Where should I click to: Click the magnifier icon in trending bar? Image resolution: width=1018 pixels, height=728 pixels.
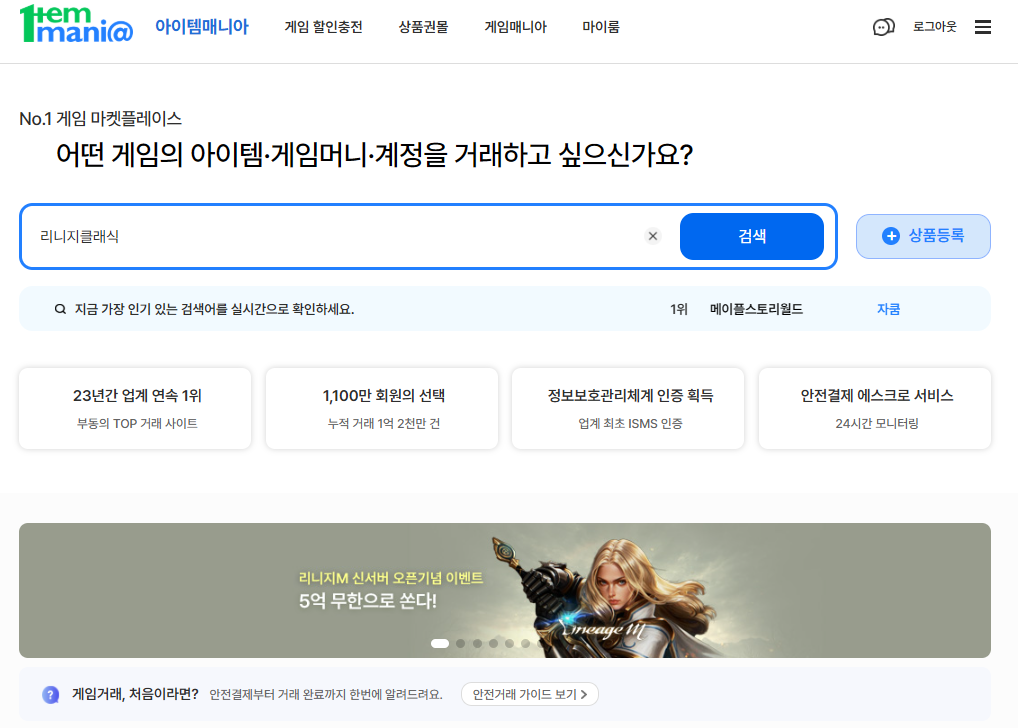[x=60, y=309]
